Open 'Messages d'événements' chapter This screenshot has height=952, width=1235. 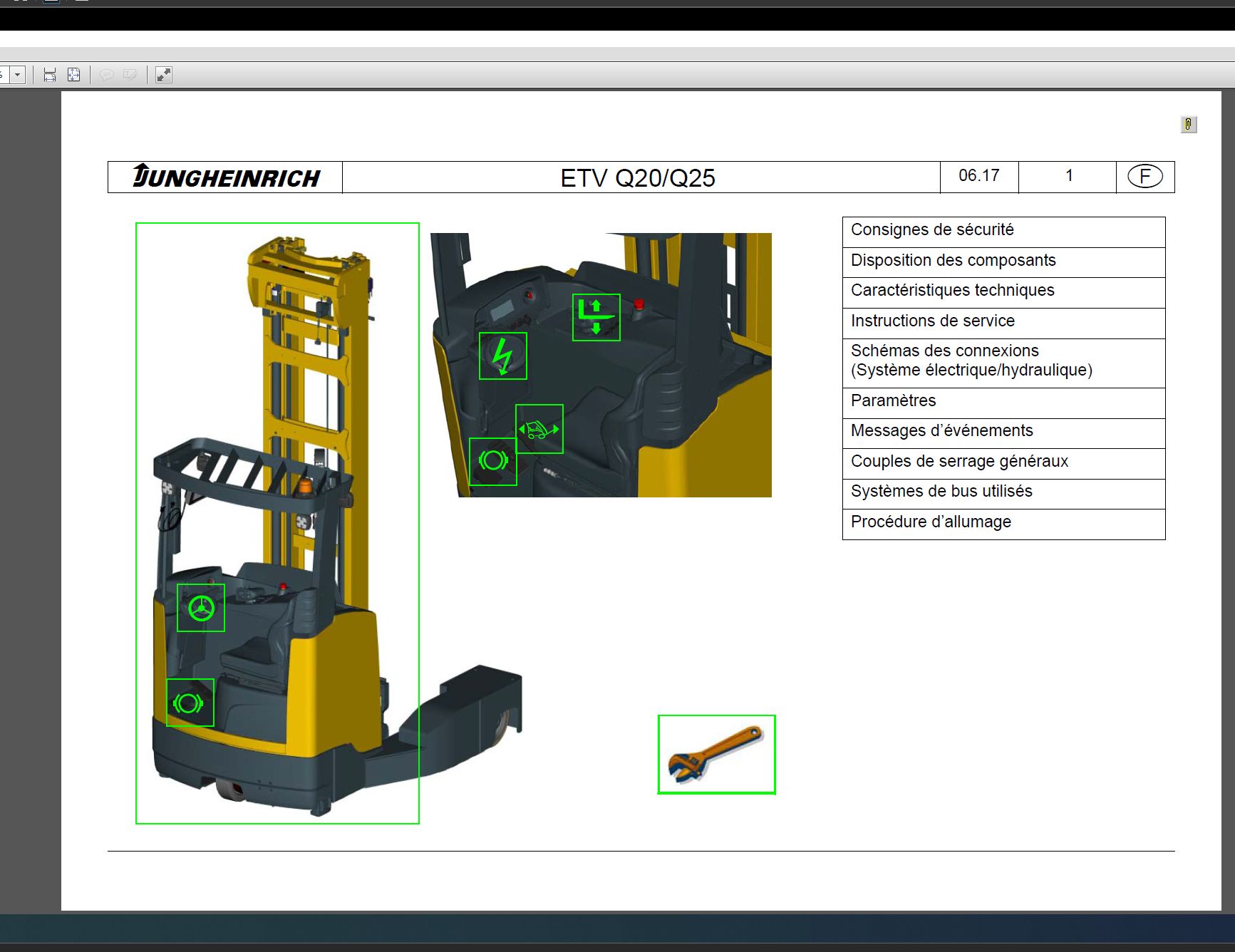coord(1003,433)
